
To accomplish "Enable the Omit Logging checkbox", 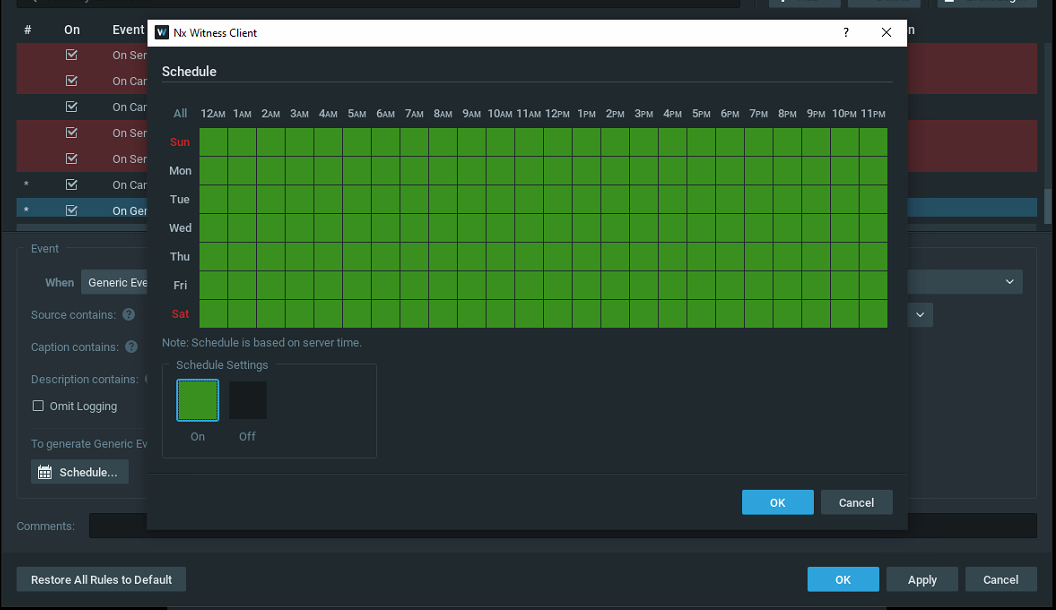I will pos(39,406).
